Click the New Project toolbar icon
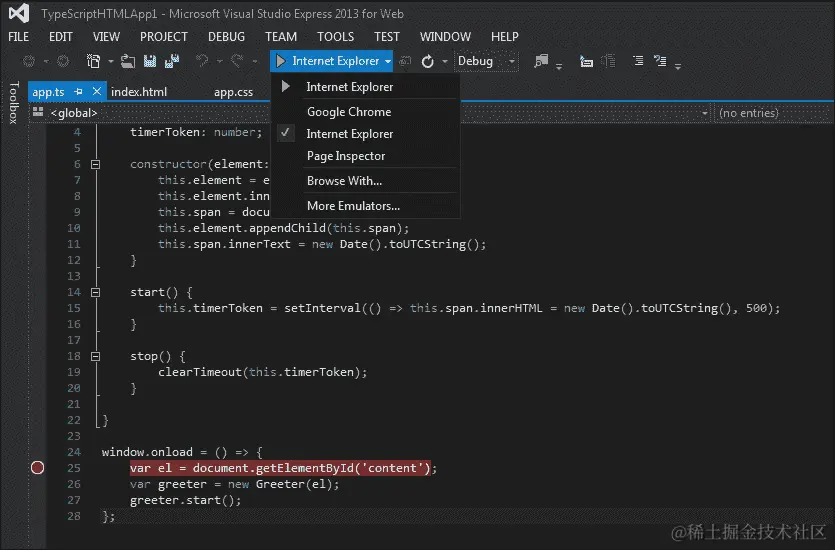835x550 pixels. (x=94, y=61)
